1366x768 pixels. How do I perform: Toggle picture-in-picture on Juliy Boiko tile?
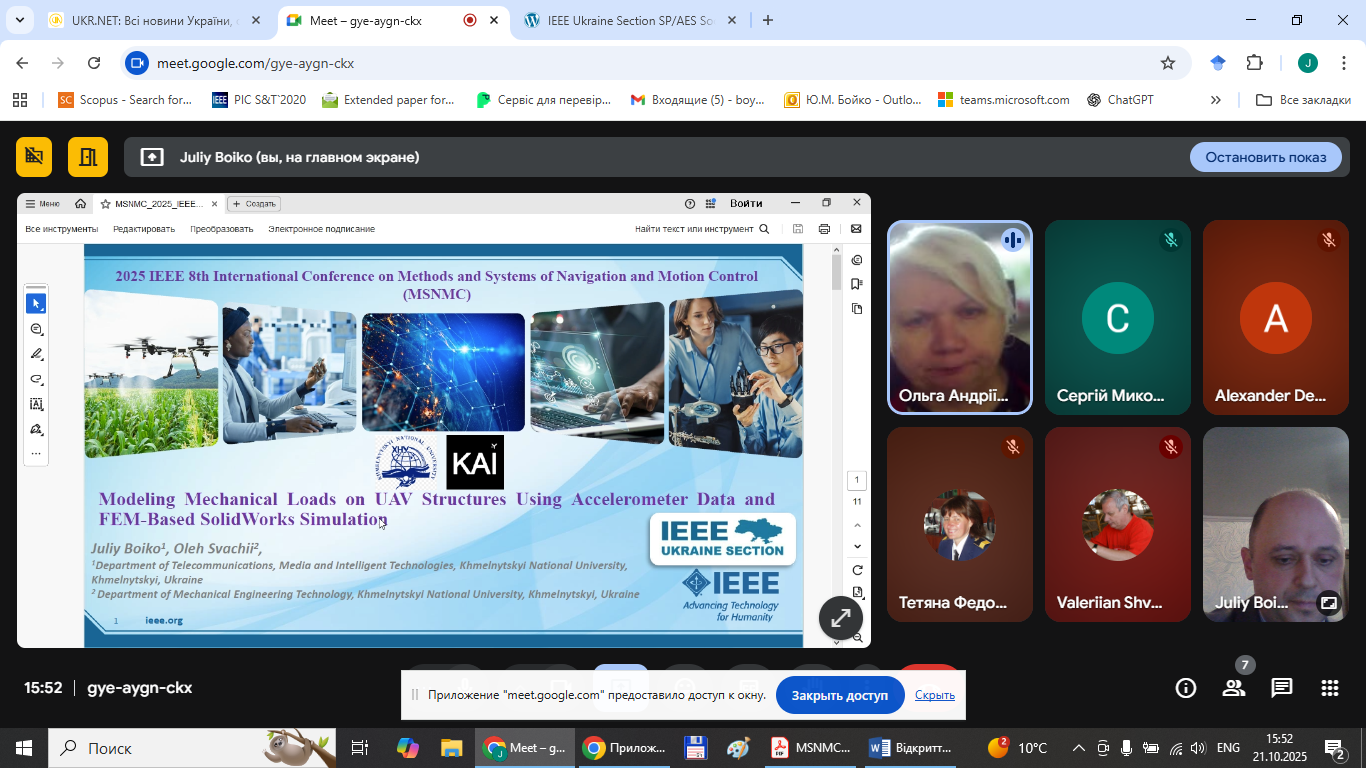pyautogui.click(x=1328, y=603)
